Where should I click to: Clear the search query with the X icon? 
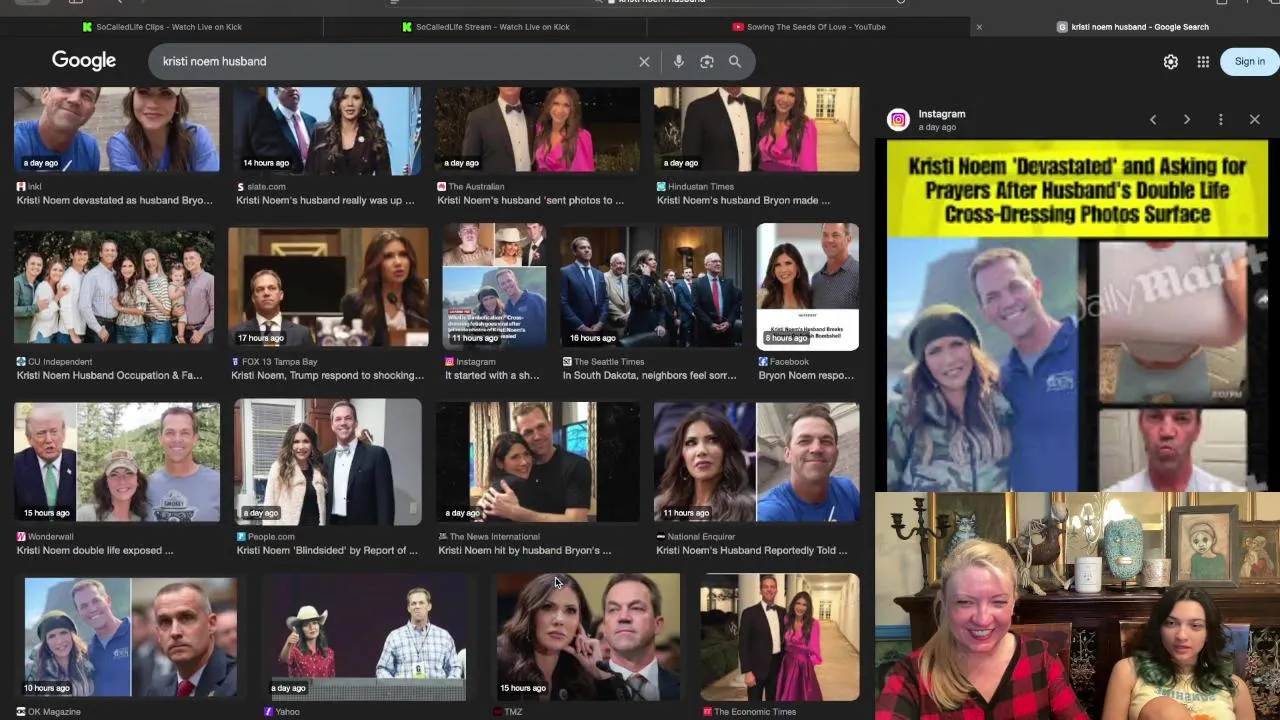[644, 62]
